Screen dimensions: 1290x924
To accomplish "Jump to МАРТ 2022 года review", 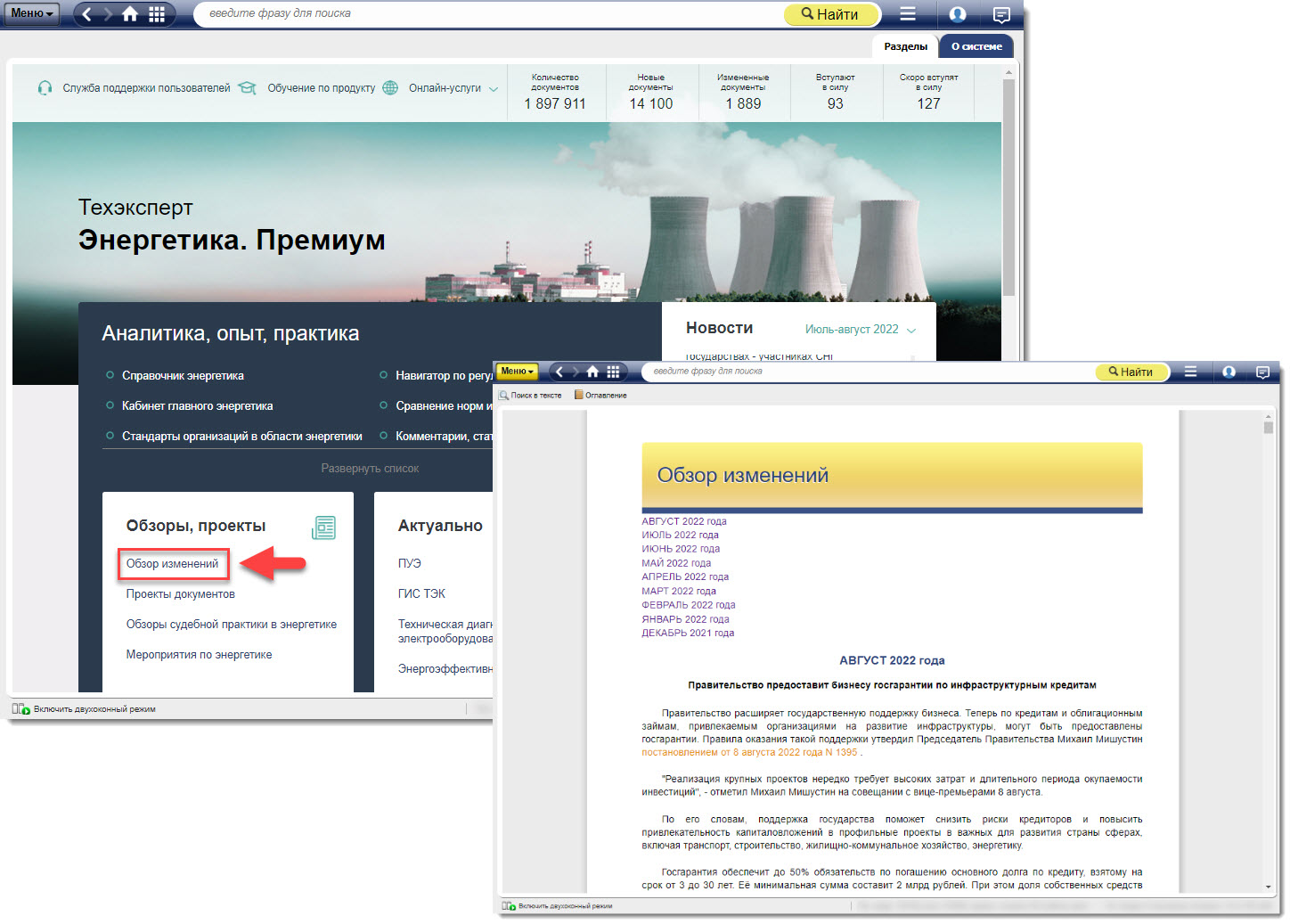I will (679, 591).
